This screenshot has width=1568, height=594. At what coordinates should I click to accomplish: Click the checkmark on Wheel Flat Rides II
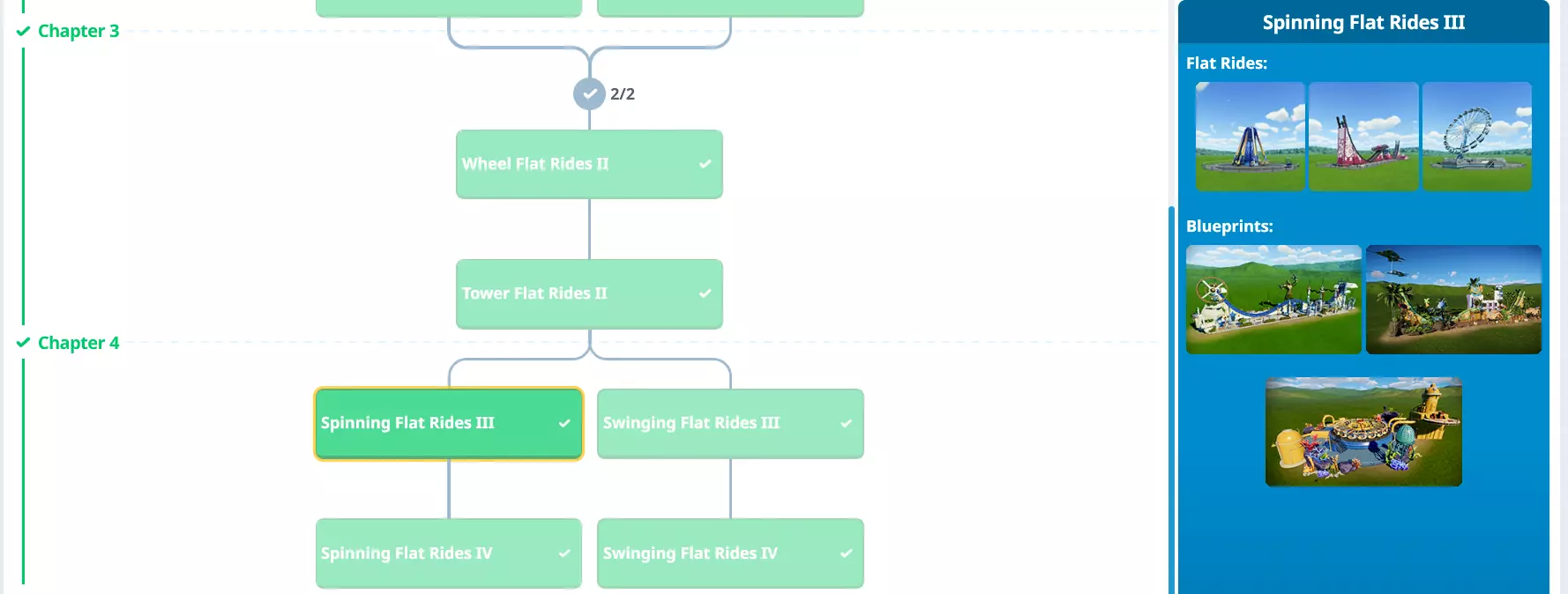[706, 164]
